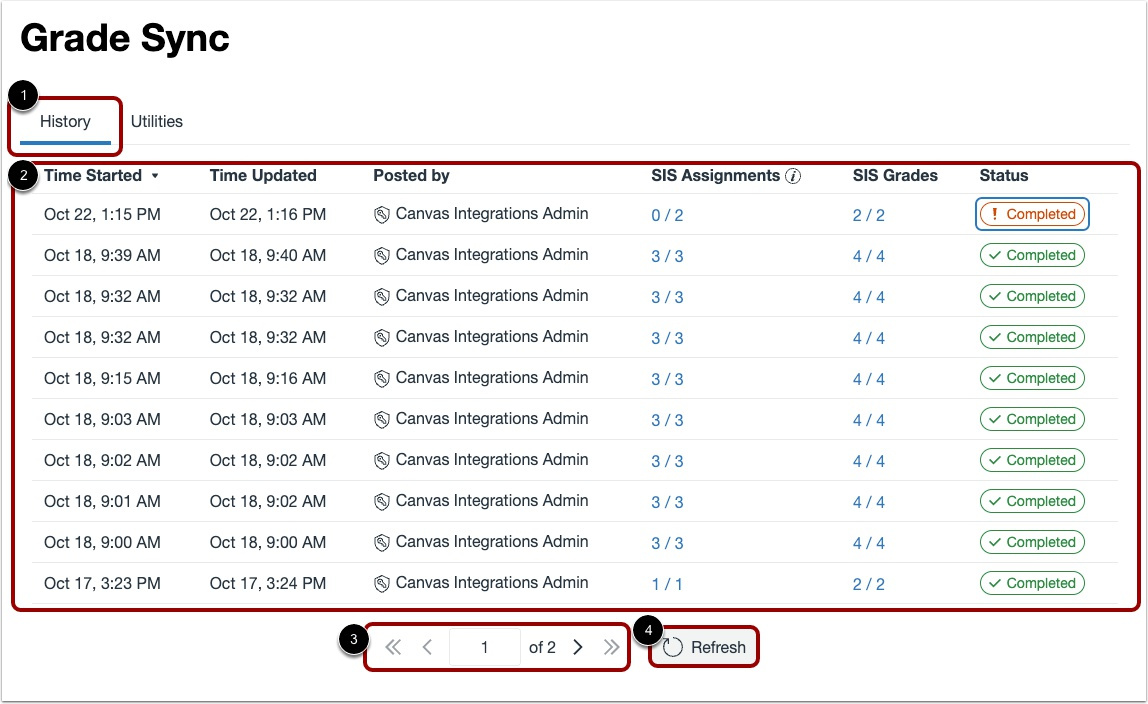Click the orange exclamation Completed status badge
The width and height of the screenshot is (1148, 704).
click(1032, 214)
